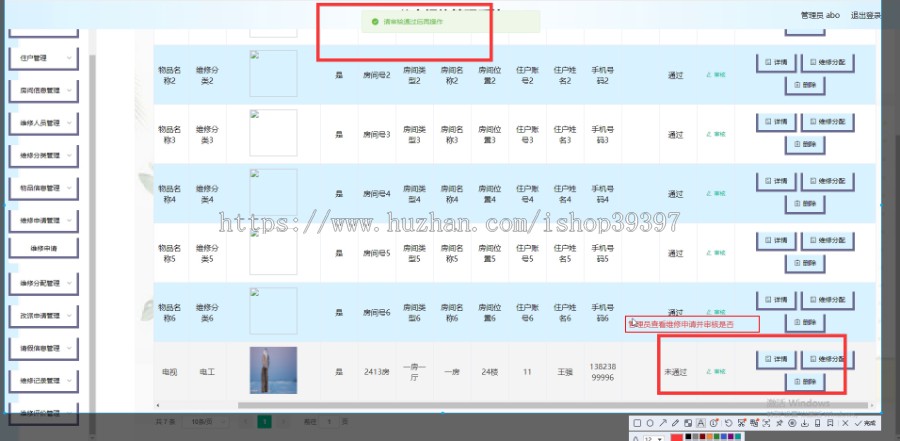Click 审核 edit icon in 电视 row
Screen dimensions: 900x441
pos(716,372)
